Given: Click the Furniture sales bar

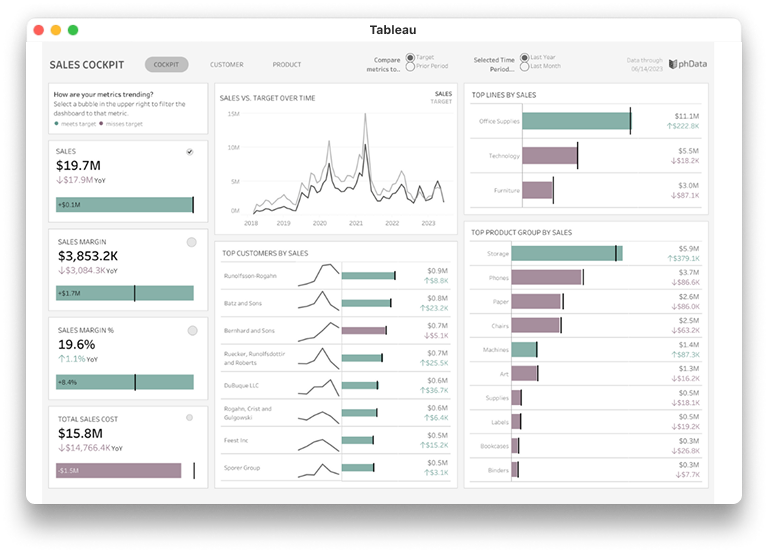Looking at the screenshot, I should point(538,190).
